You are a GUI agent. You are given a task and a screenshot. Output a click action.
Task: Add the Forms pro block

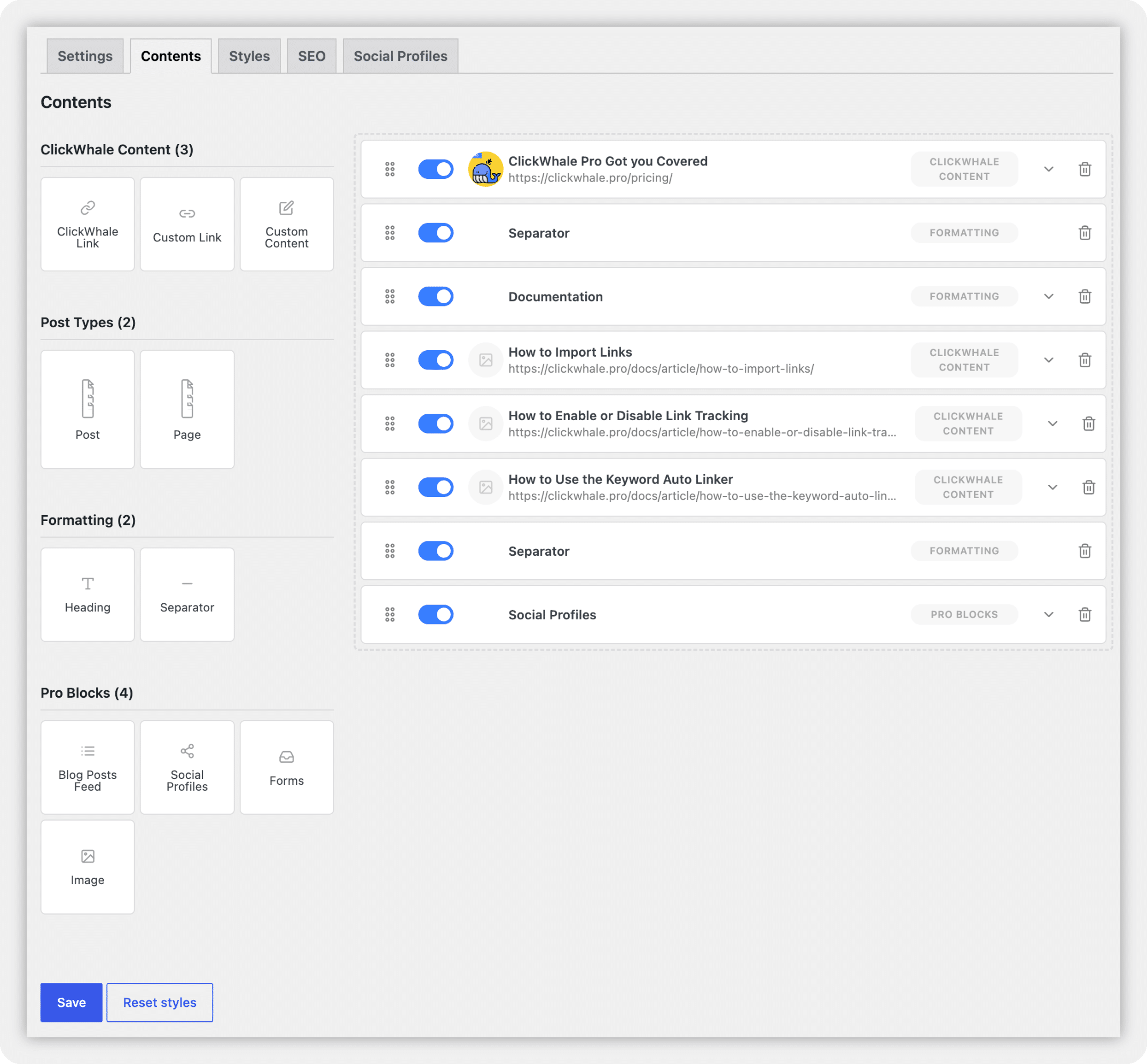tap(287, 768)
